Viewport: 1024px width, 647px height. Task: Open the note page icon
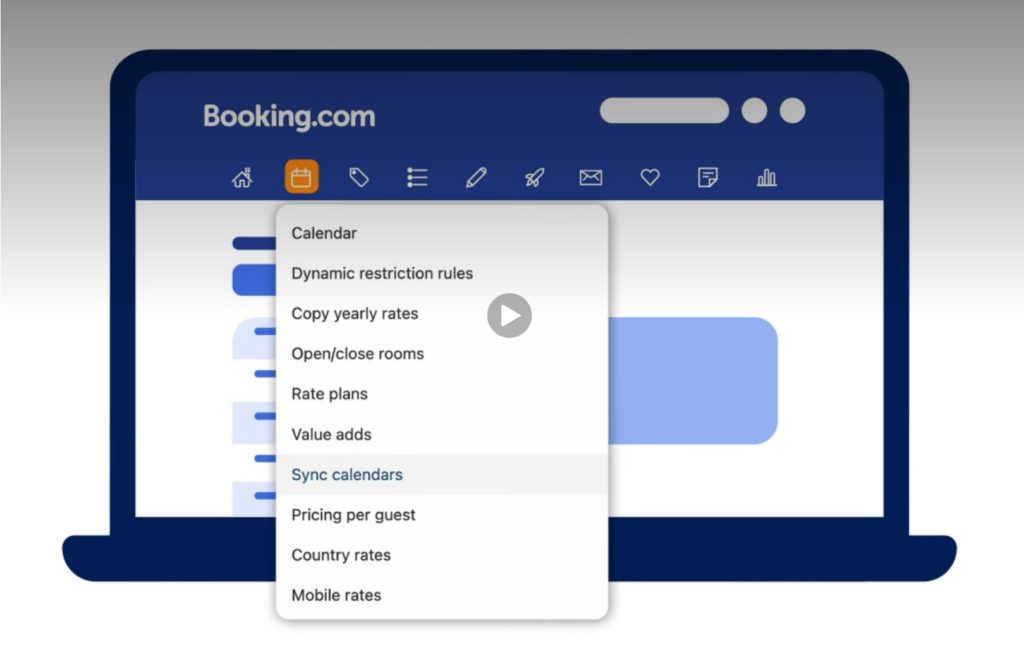click(x=707, y=177)
